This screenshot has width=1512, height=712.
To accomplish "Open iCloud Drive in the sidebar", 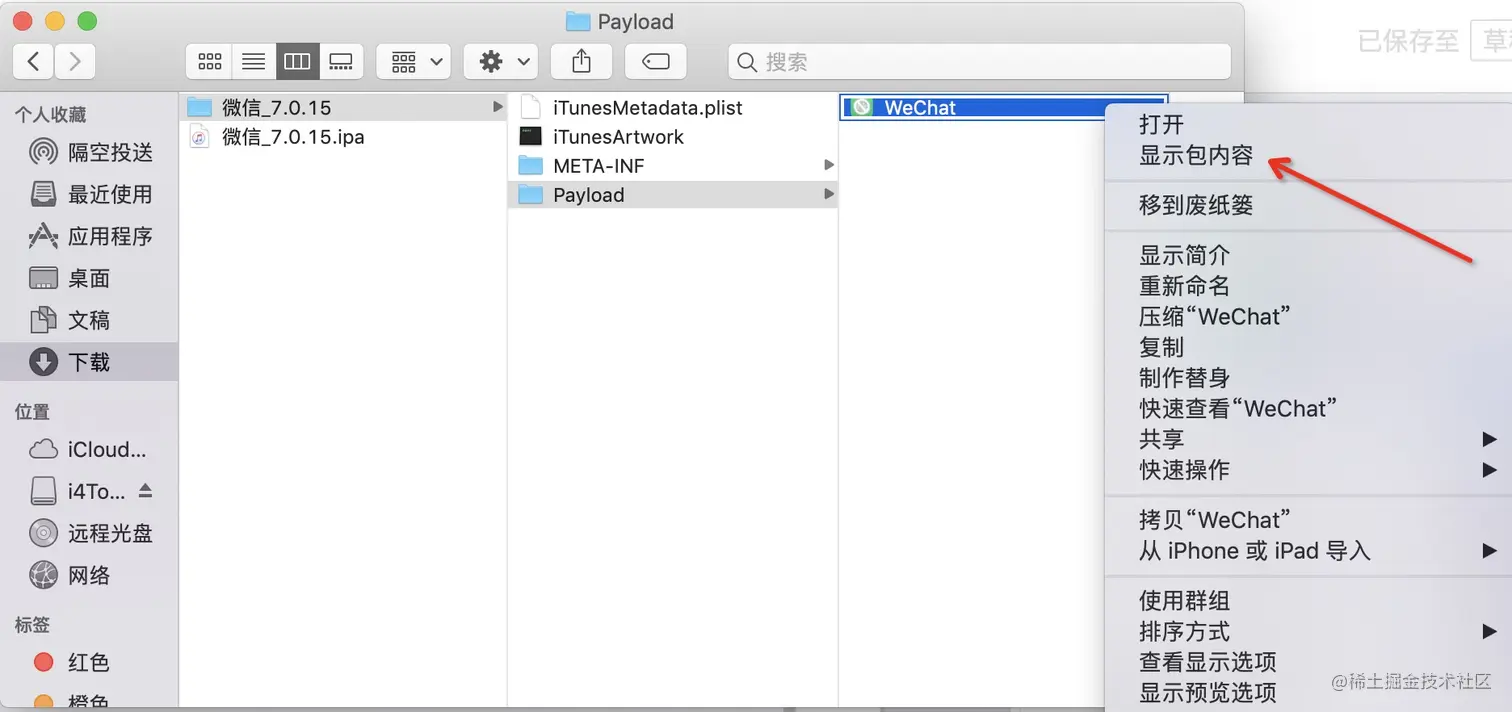I will pyautogui.click(x=90, y=449).
